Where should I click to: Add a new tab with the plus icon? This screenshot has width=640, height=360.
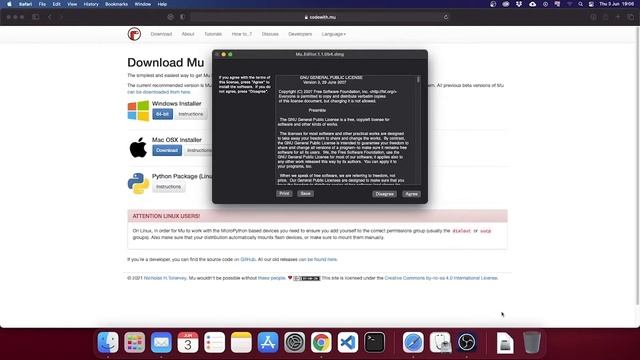(x=618, y=17)
